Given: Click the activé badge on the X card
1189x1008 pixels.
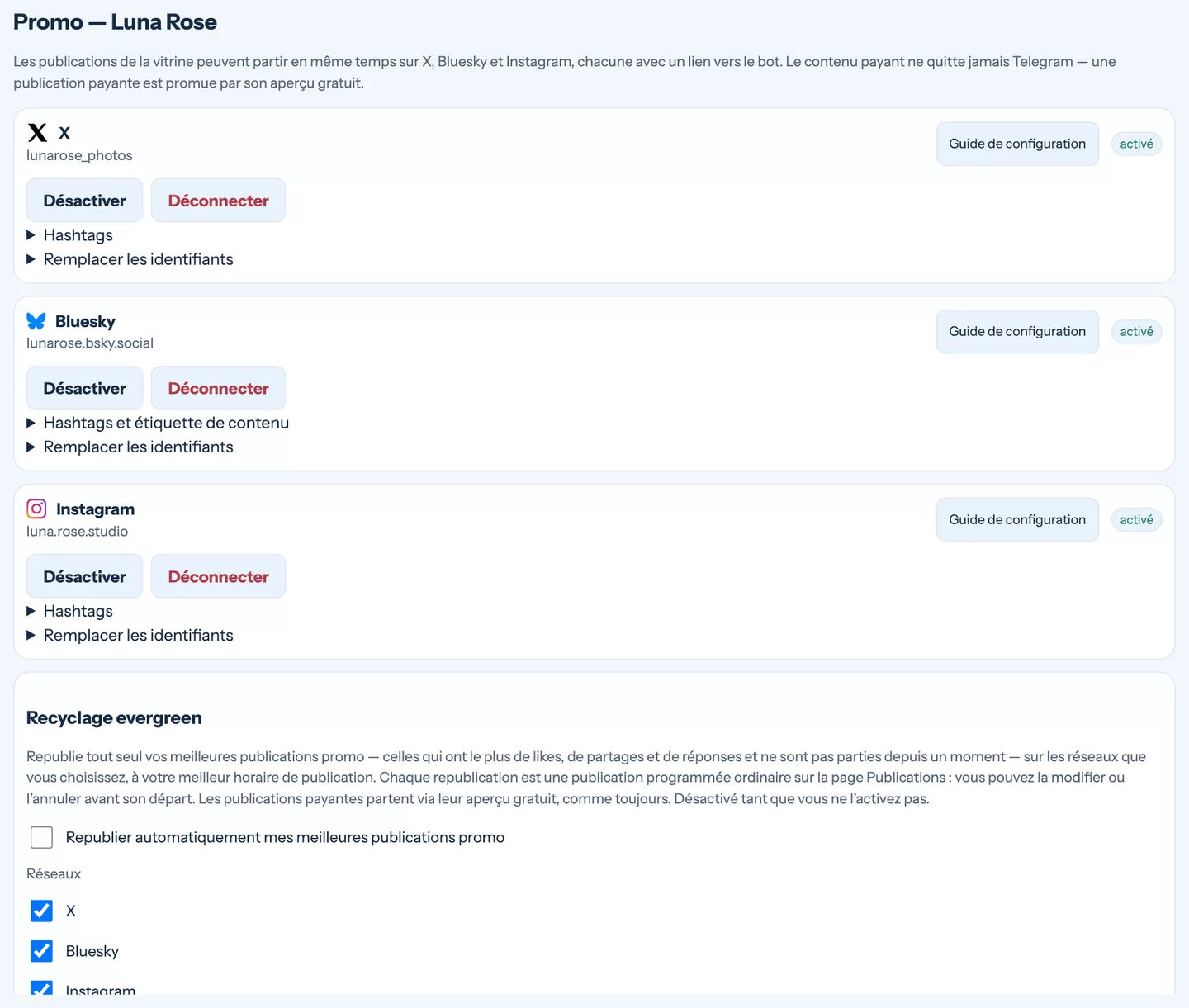Looking at the screenshot, I should [x=1137, y=144].
